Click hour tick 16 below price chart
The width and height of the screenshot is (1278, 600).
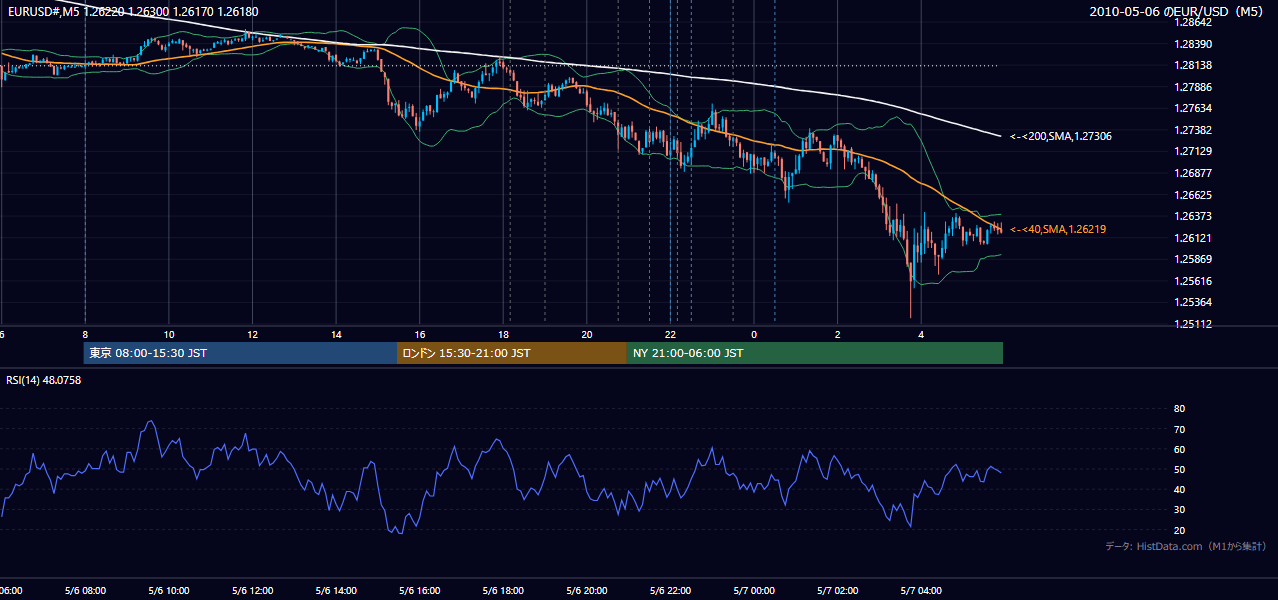[420, 334]
